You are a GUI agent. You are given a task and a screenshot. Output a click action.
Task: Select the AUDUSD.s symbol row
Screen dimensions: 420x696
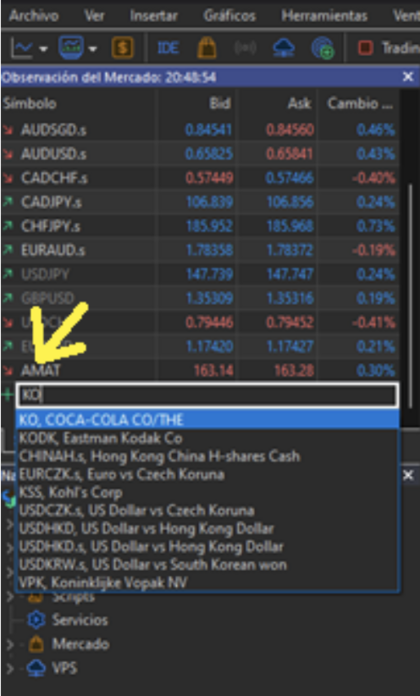[200, 154]
